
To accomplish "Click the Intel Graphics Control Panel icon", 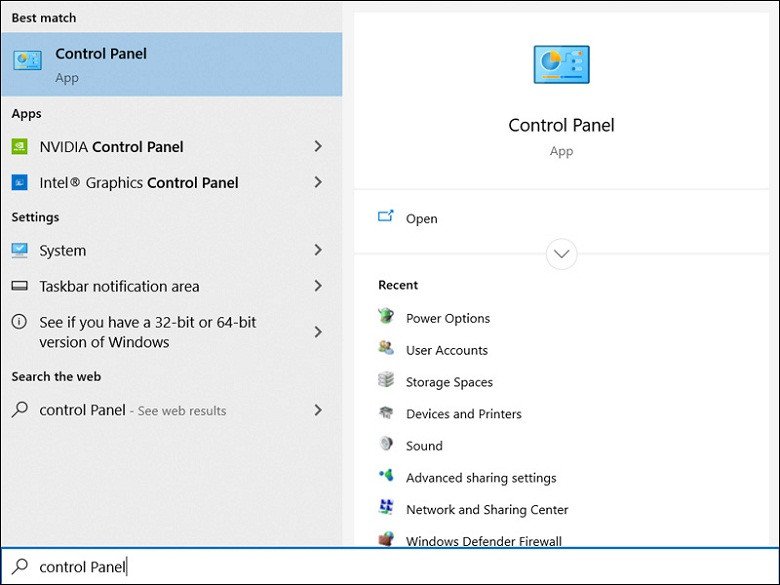I will 20,183.
